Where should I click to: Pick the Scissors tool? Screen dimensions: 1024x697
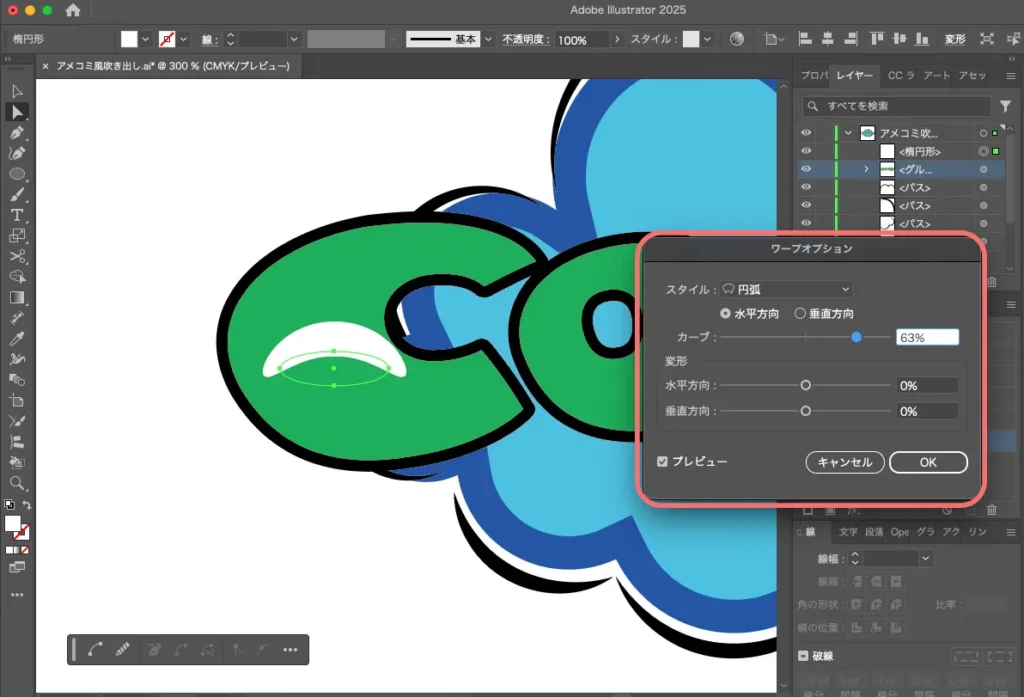tap(17, 256)
